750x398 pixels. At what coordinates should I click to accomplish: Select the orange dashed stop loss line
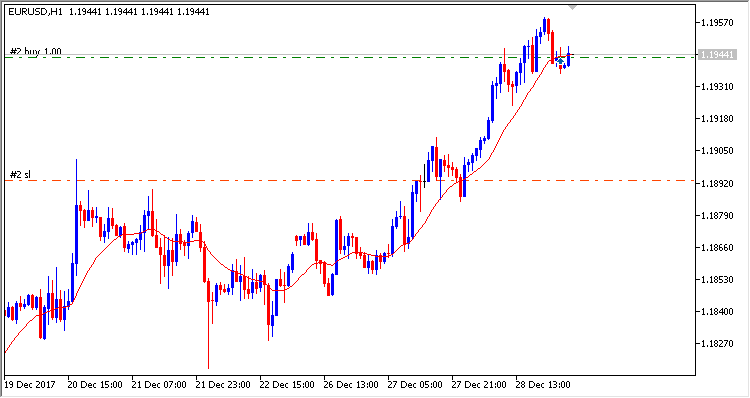click(x=349, y=180)
